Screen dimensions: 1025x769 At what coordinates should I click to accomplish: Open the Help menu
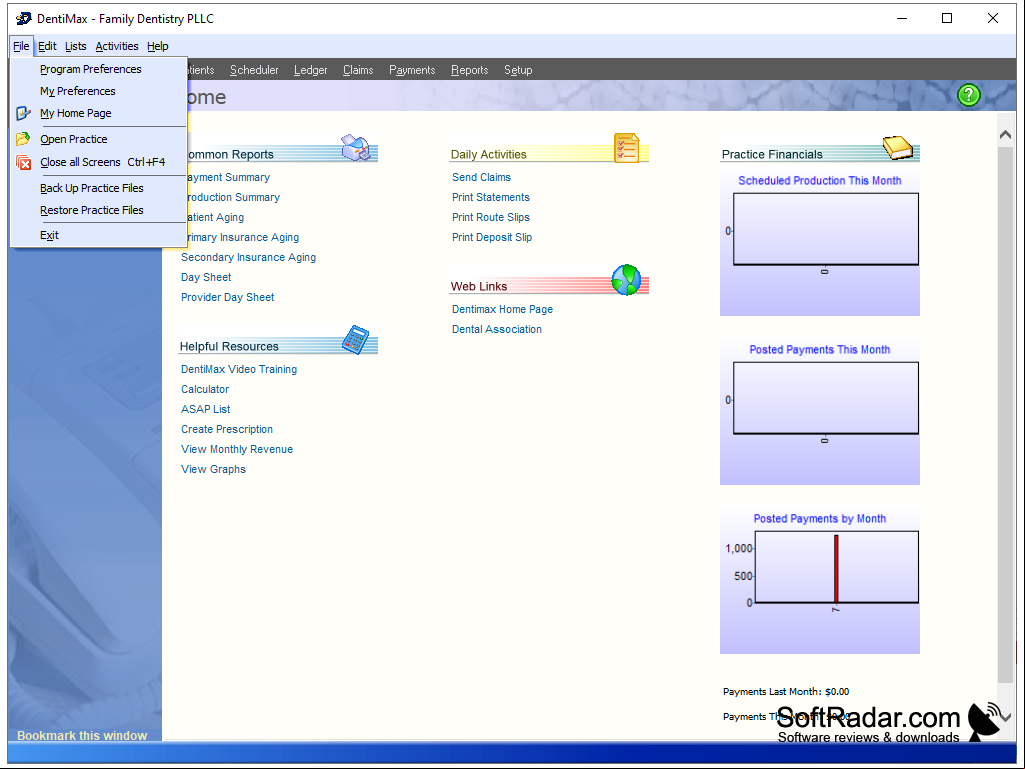(x=158, y=46)
